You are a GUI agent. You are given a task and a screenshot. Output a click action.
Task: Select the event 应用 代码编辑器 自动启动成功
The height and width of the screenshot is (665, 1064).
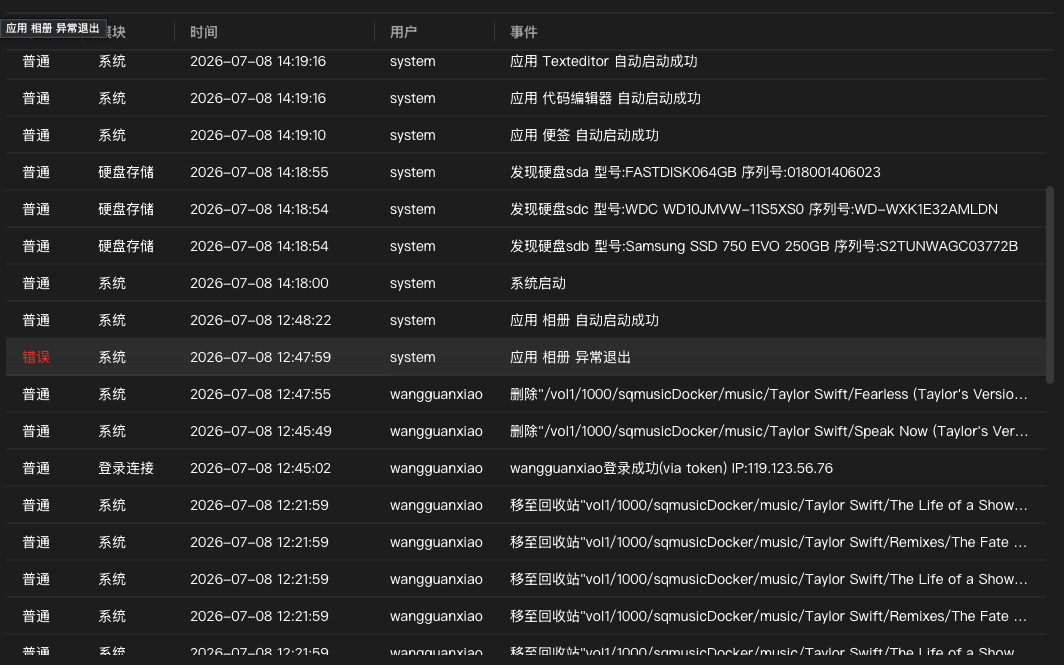(x=605, y=98)
